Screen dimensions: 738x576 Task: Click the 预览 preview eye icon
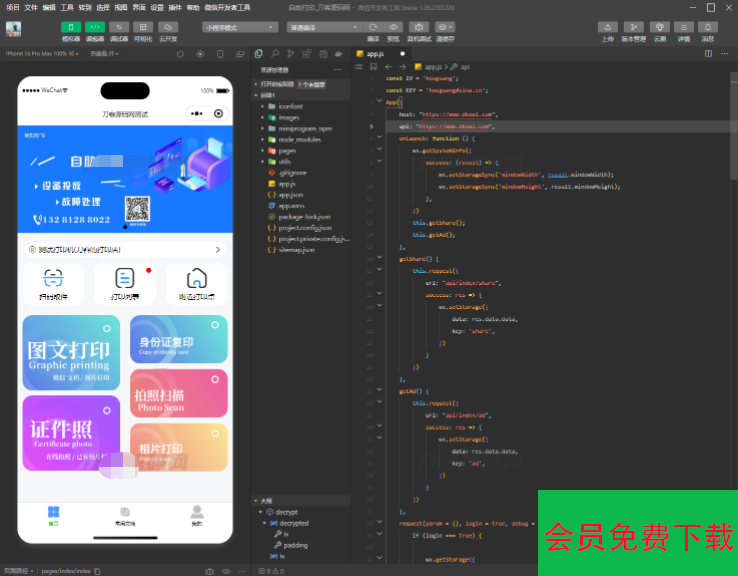click(395, 27)
